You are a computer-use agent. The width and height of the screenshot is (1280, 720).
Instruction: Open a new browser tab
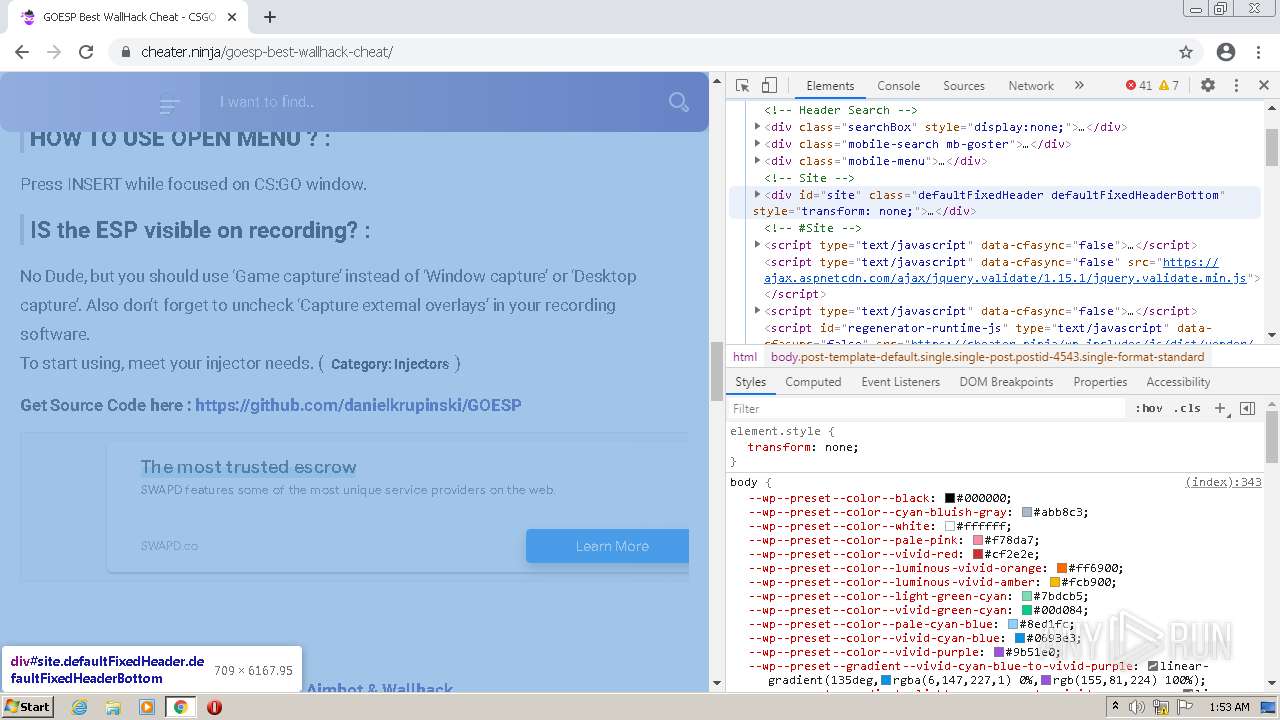click(x=270, y=17)
